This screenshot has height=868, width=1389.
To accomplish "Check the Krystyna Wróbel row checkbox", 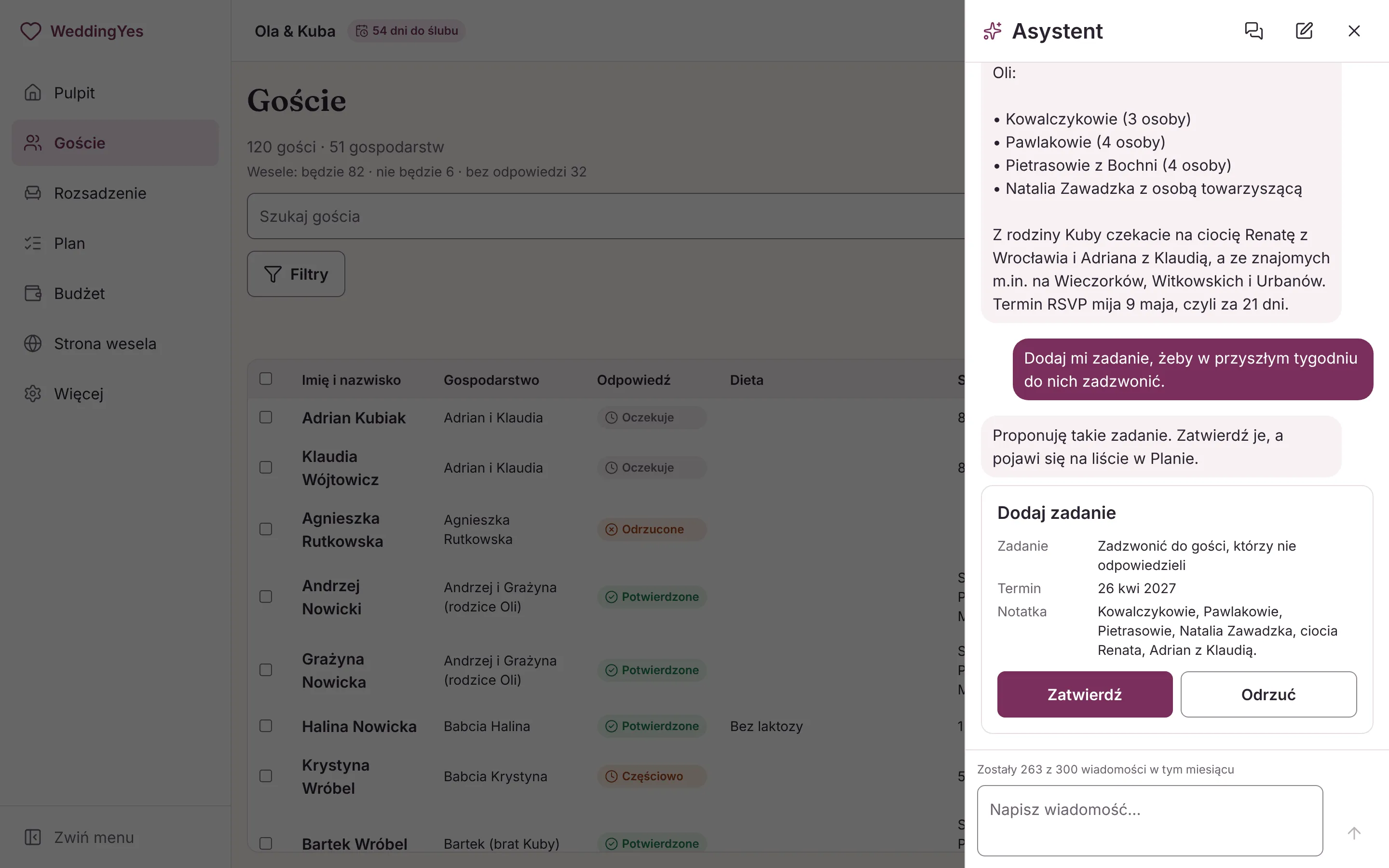I will point(266,776).
